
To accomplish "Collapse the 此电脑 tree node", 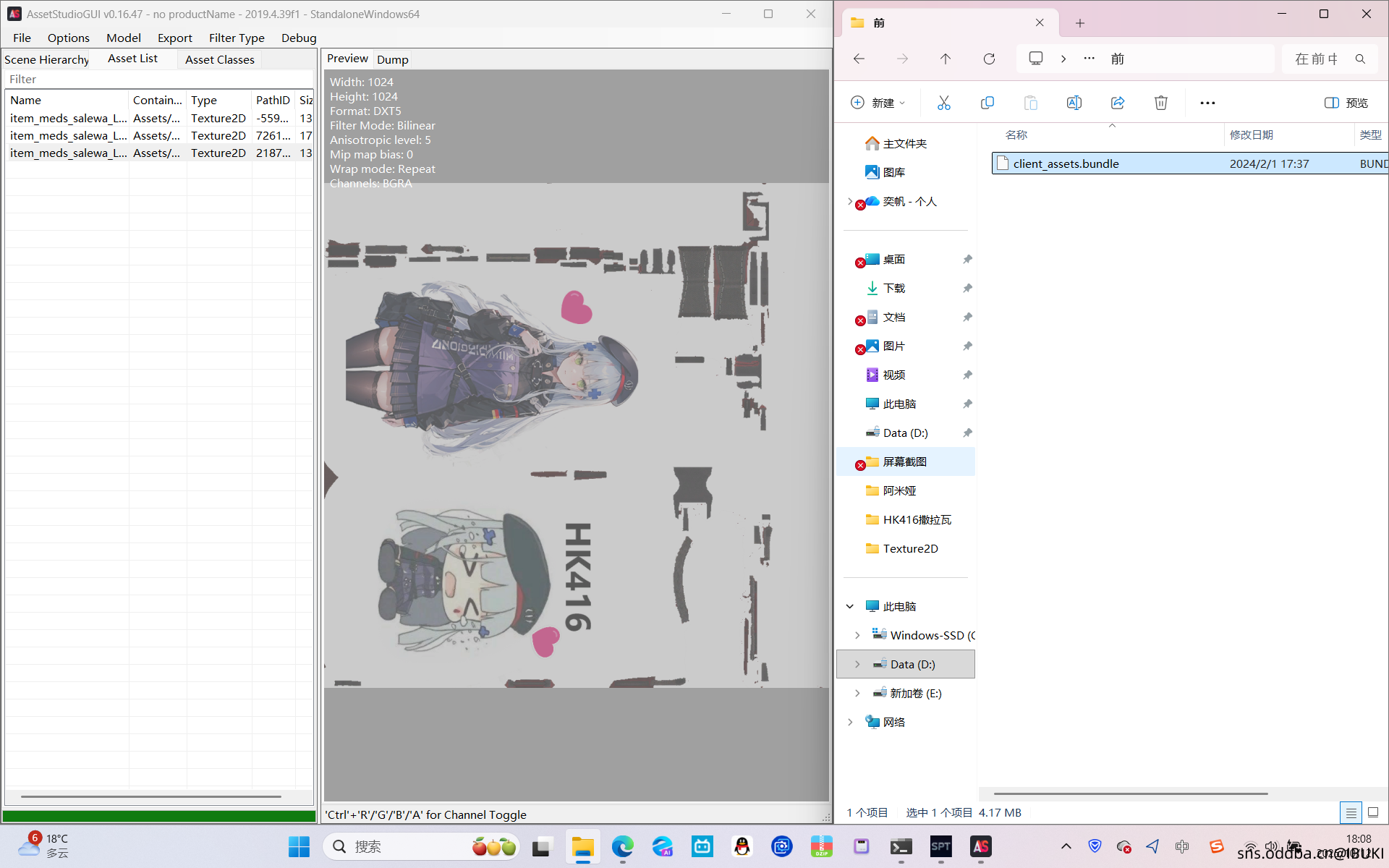I will click(x=850, y=606).
